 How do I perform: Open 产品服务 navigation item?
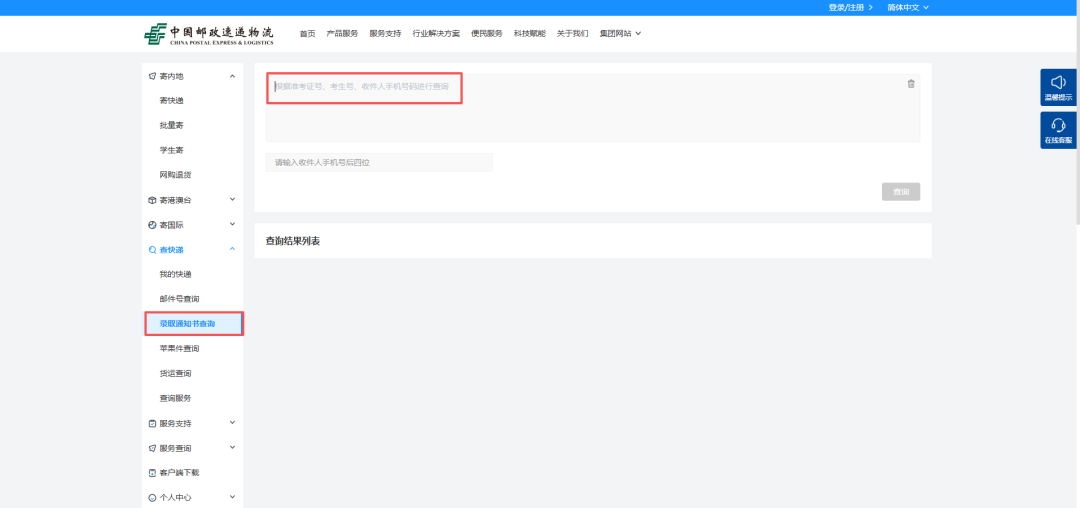(x=342, y=34)
